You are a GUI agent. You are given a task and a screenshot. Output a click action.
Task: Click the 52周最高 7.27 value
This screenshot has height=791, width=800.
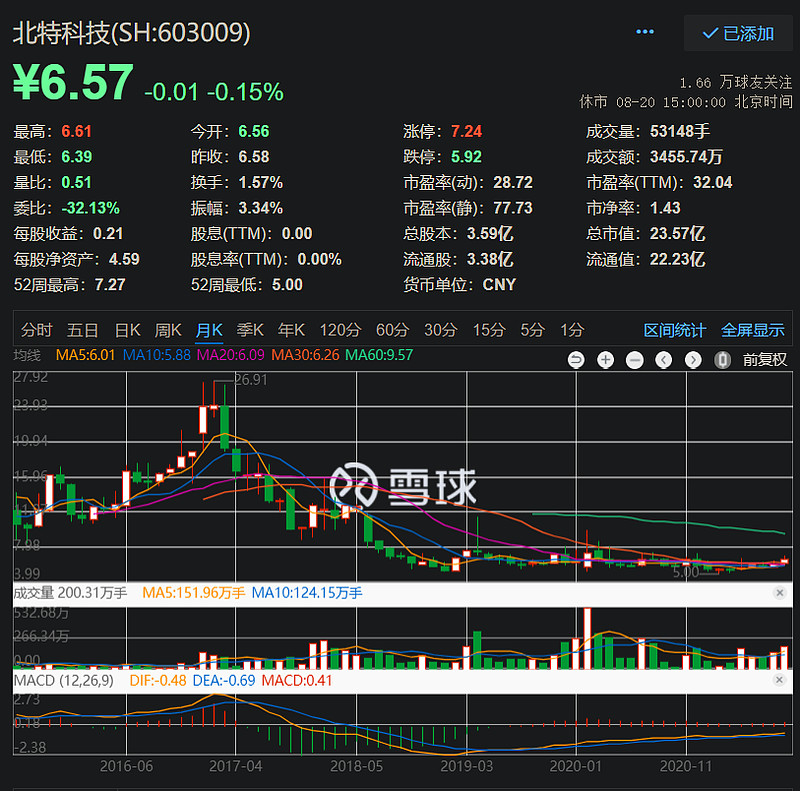coord(110,285)
